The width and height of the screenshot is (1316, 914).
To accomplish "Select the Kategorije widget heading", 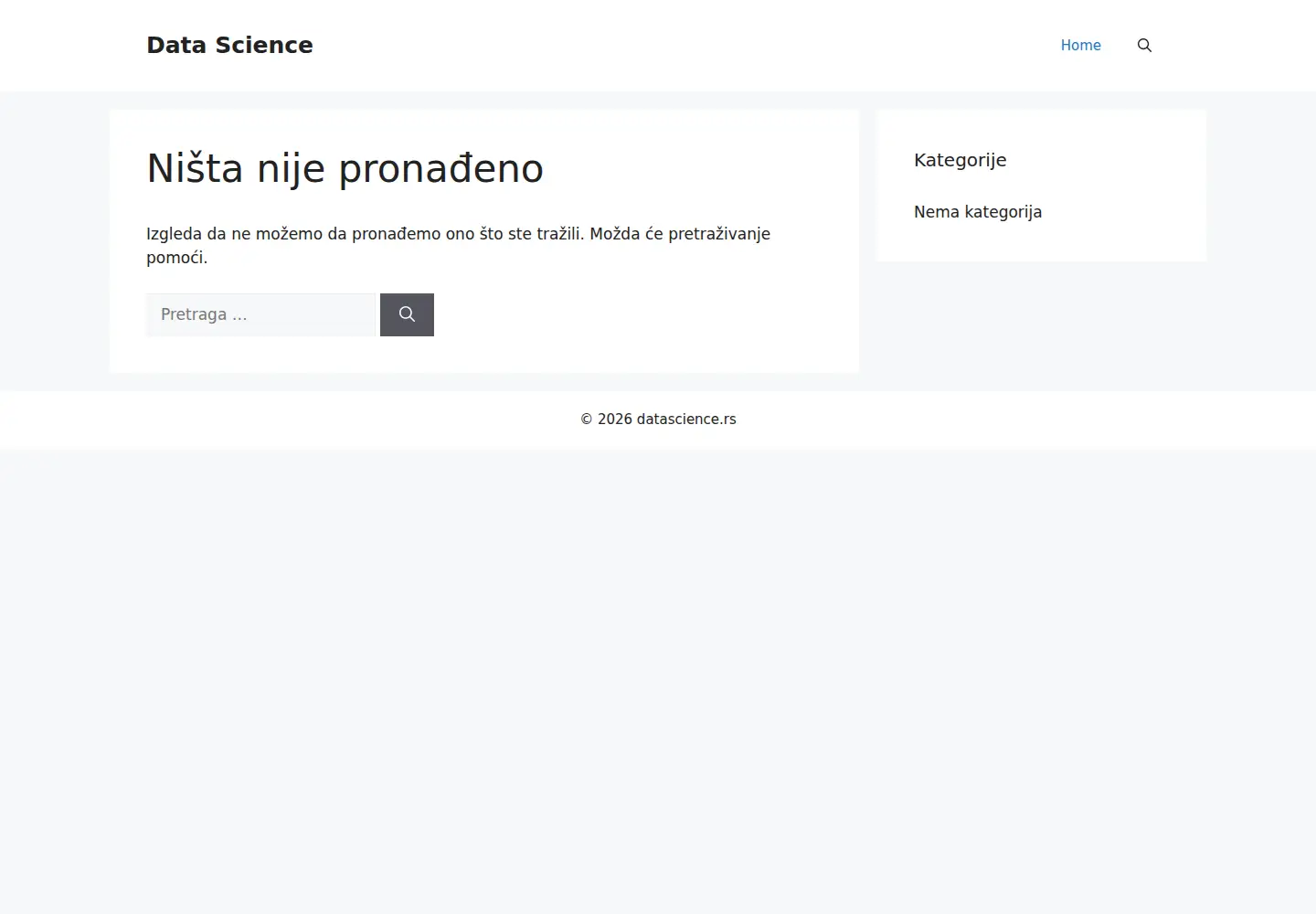I will (x=960, y=160).
